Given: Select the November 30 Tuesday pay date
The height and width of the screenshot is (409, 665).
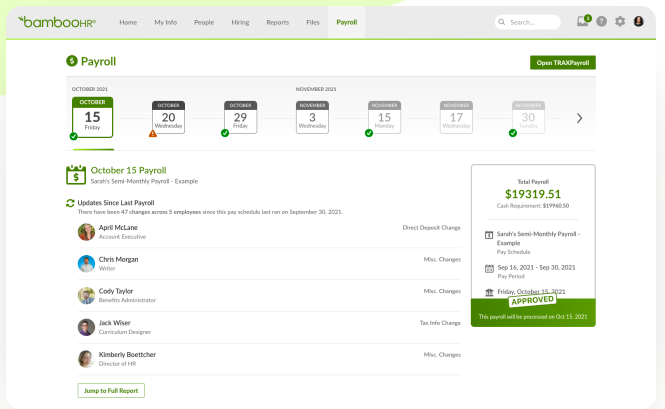Looking at the screenshot, I should 528,118.
